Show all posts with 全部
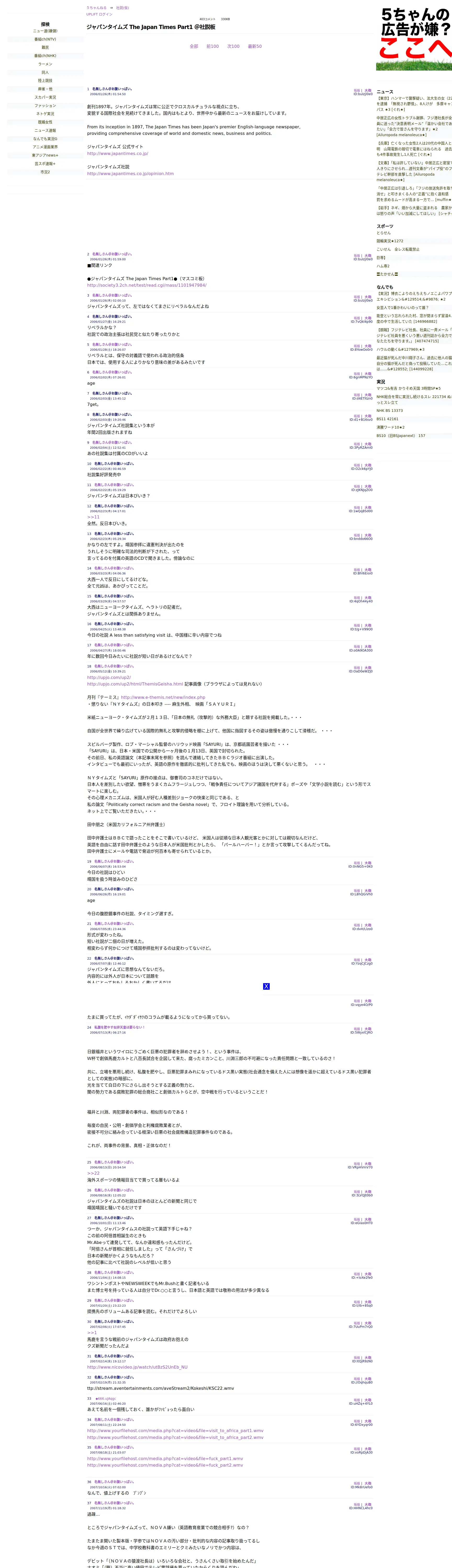Screen dimensions: 452x1568 (194, 46)
